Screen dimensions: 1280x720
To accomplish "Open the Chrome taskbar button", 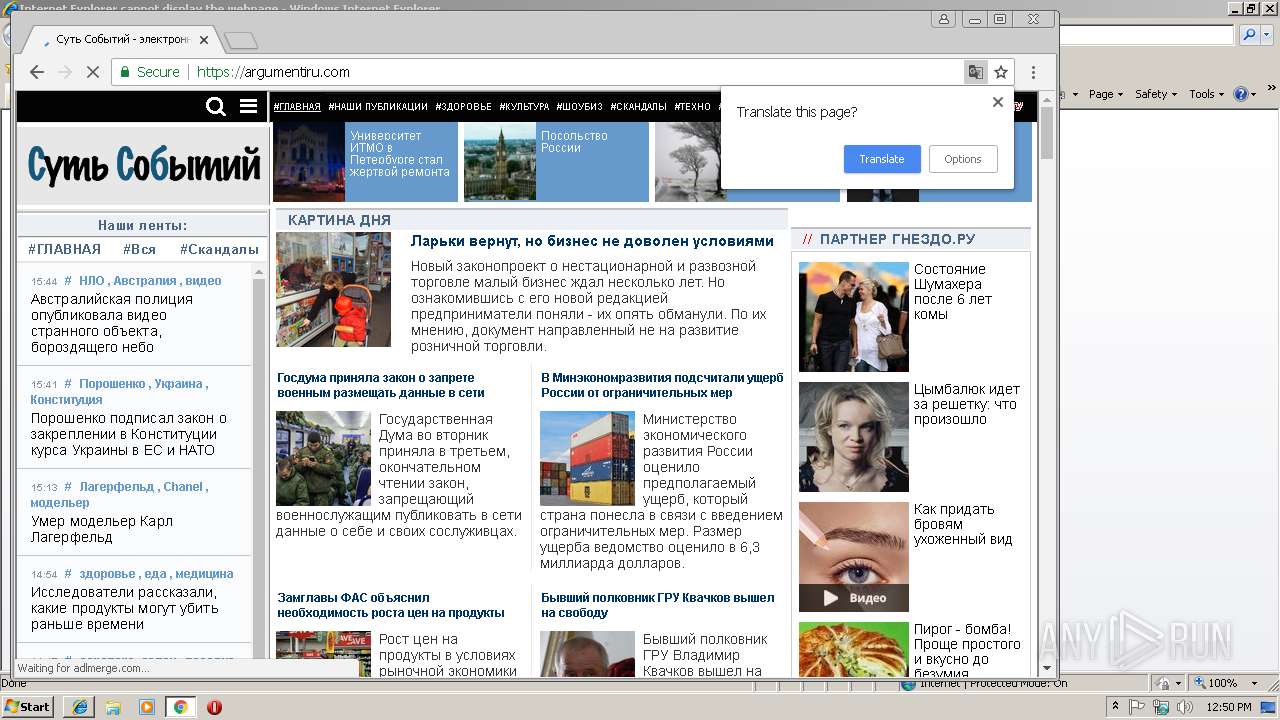I will 180,706.
